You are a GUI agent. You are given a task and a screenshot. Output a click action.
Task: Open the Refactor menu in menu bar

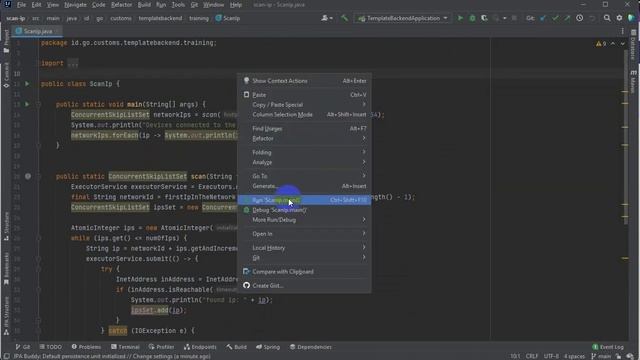[x=121, y=5]
